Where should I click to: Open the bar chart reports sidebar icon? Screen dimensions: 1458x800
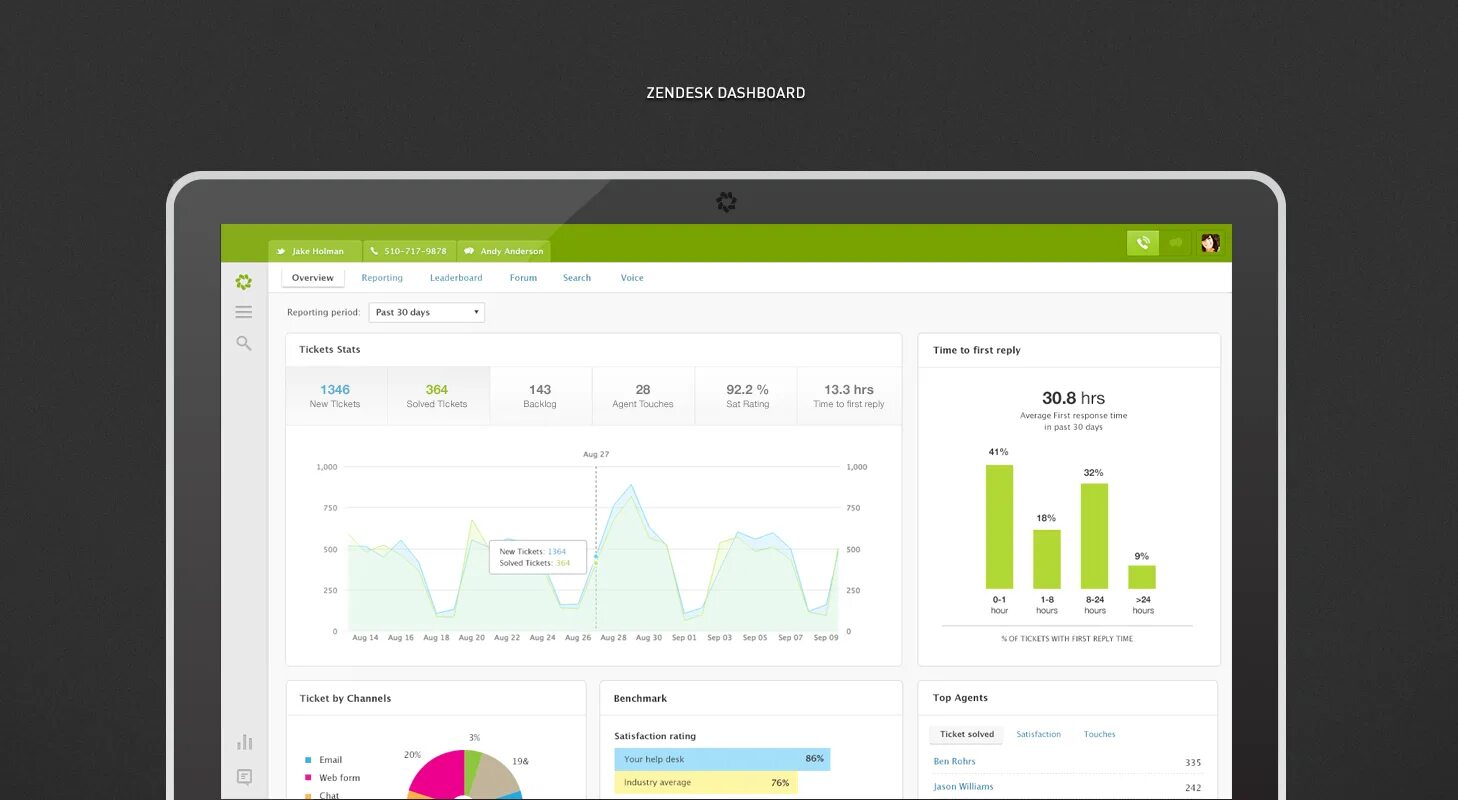244,742
